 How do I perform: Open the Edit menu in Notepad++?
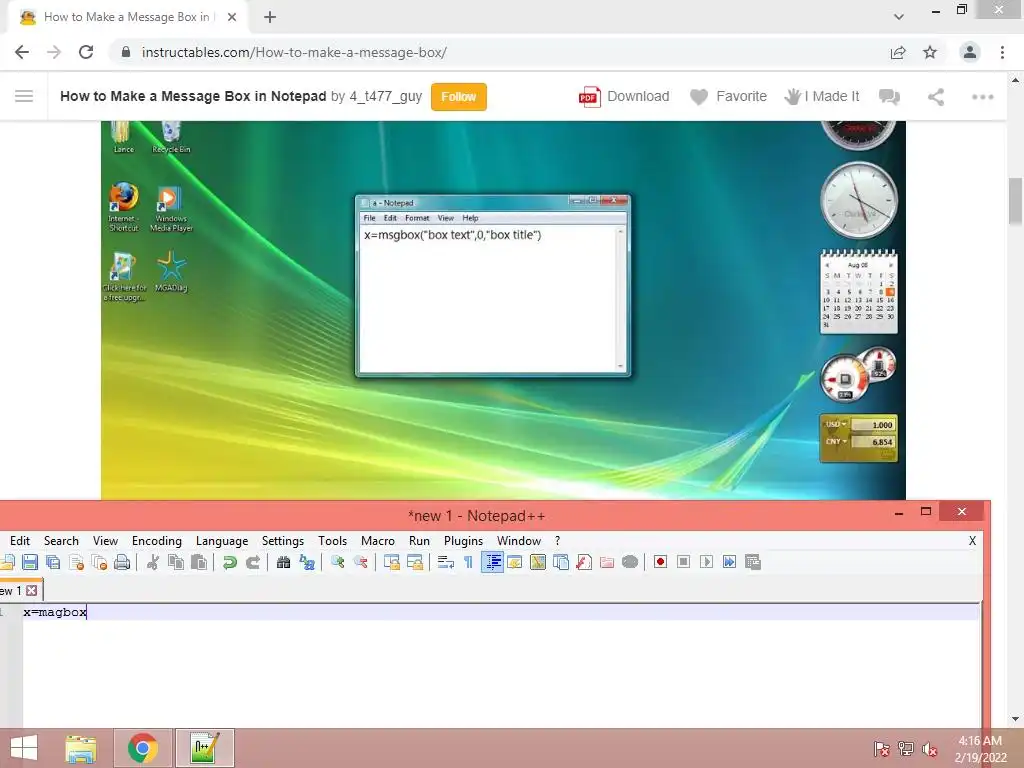coord(20,541)
